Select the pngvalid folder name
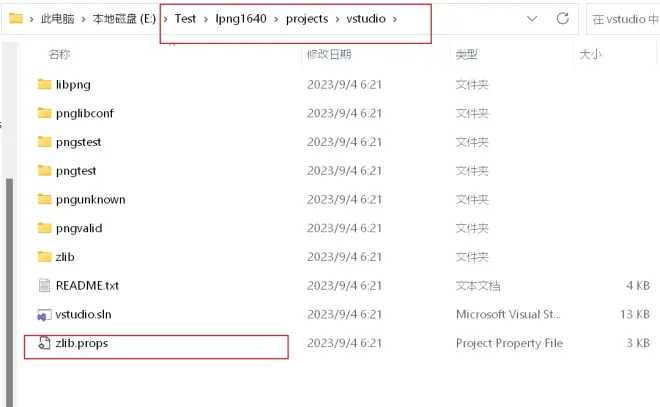Image resolution: width=660 pixels, height=407 pixels. [79, 228]
